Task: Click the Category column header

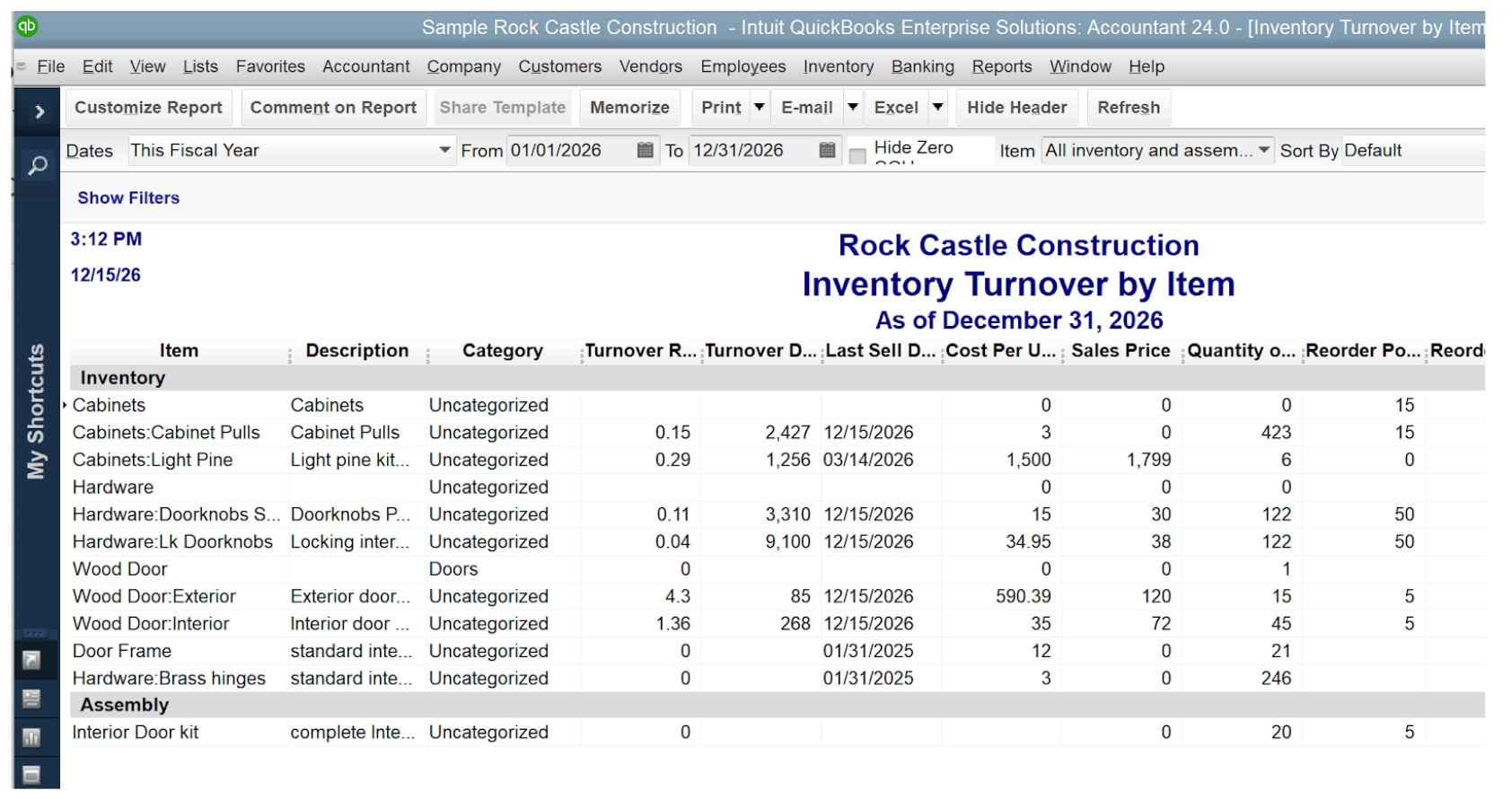Action: (503, 350)
